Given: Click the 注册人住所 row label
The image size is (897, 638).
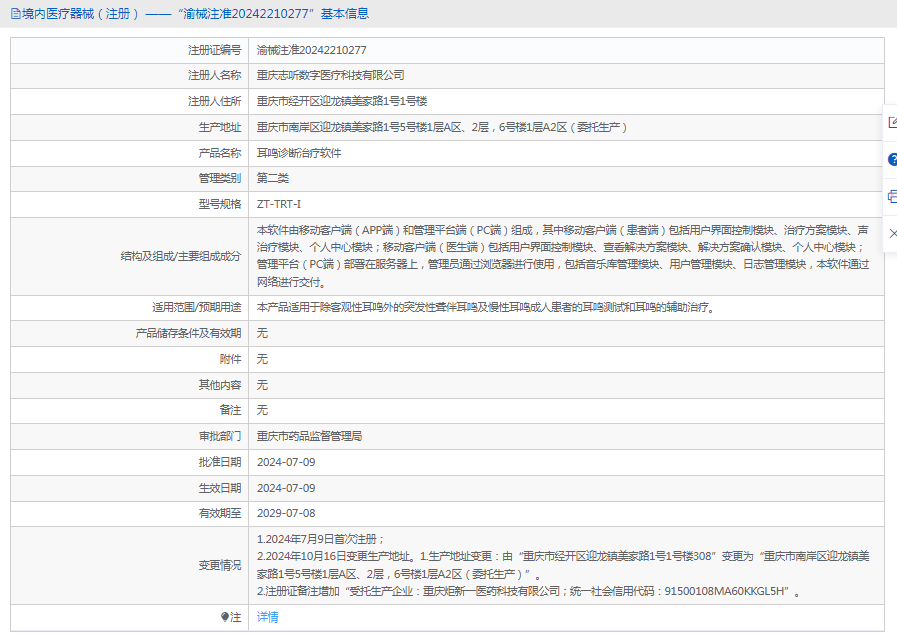Looking at the screenshot, I should pyautogui.click(x=215, y=101).
